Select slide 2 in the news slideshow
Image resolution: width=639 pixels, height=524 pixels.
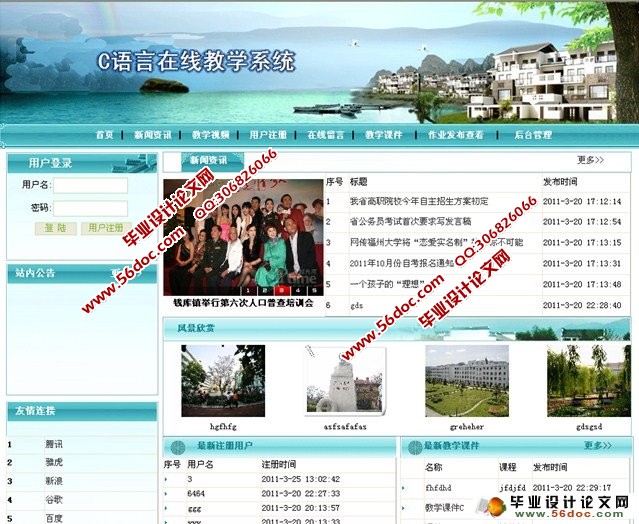click(x=264, y=291)
